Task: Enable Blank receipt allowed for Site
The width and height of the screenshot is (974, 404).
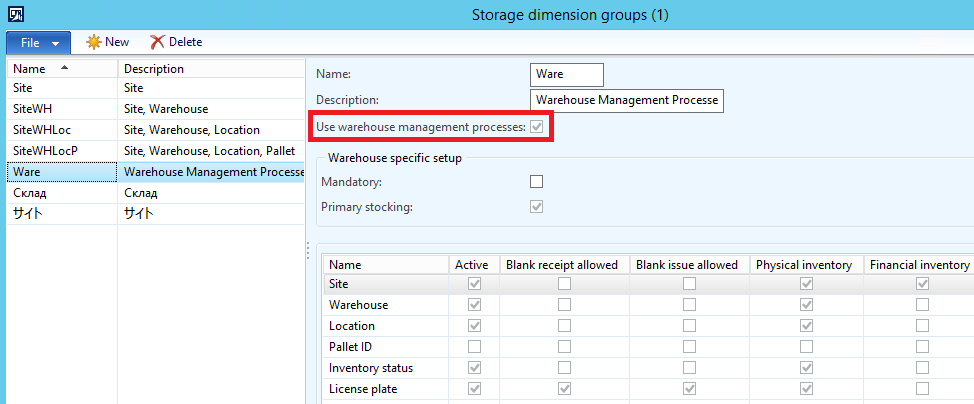Action: (x=565, y=284)
